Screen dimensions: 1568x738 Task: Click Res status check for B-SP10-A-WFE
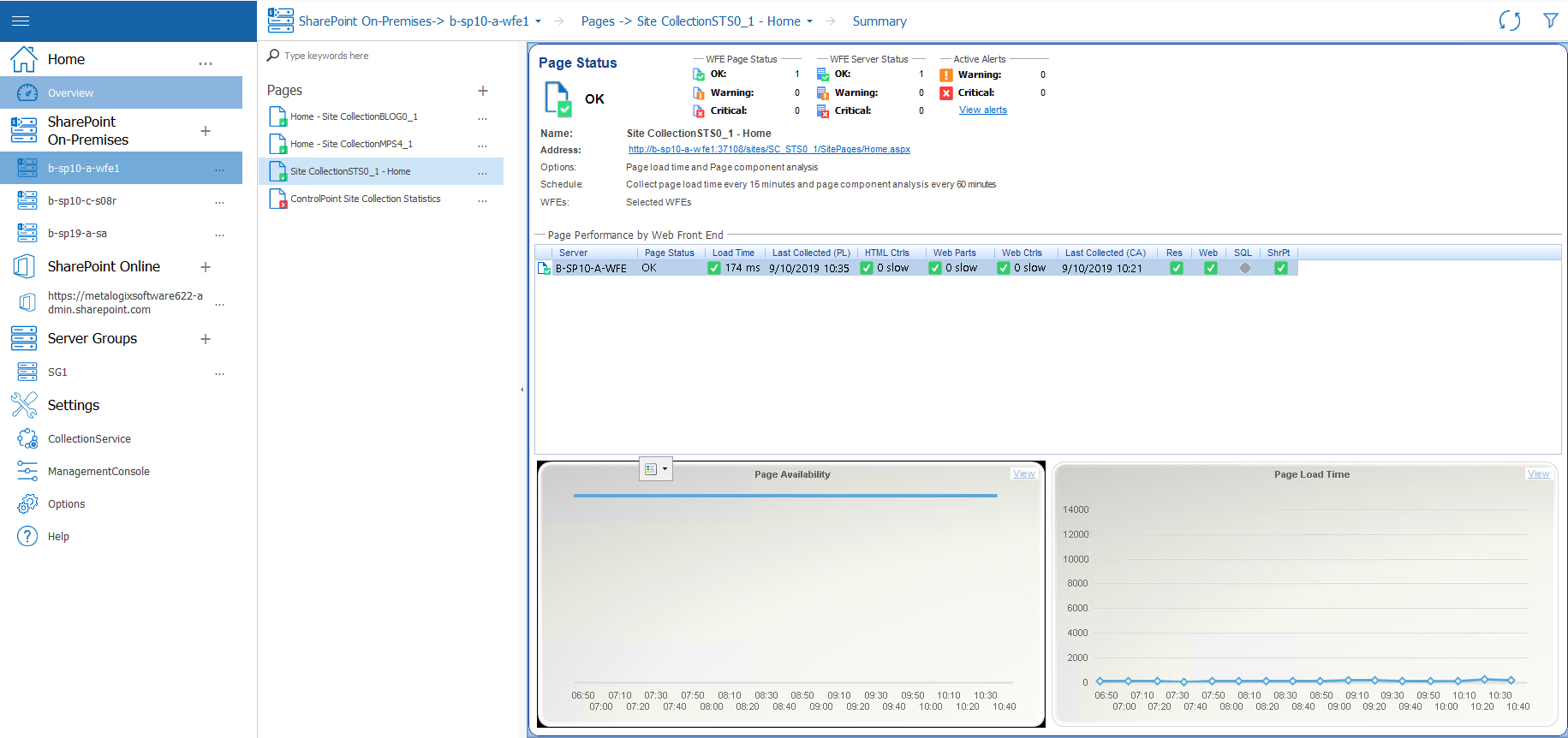click(x=1177, y=268)
